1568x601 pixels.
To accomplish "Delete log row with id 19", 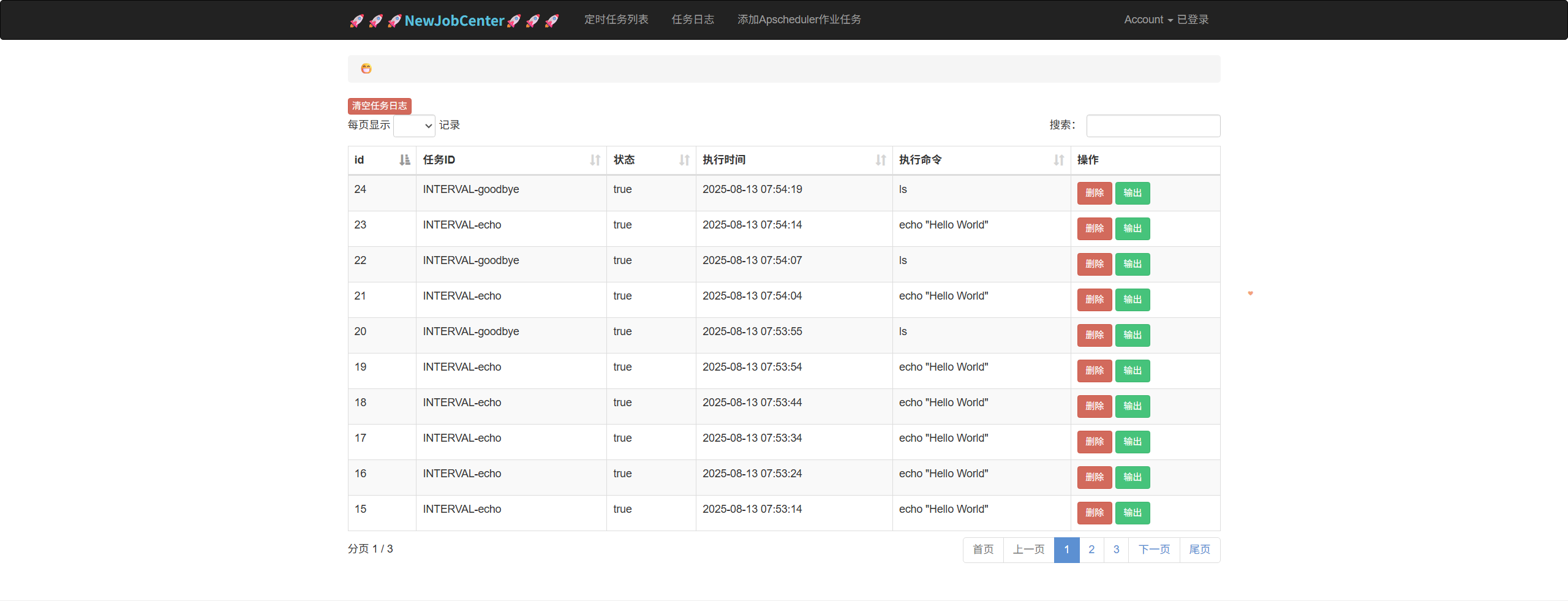I will pos(1095,371).
